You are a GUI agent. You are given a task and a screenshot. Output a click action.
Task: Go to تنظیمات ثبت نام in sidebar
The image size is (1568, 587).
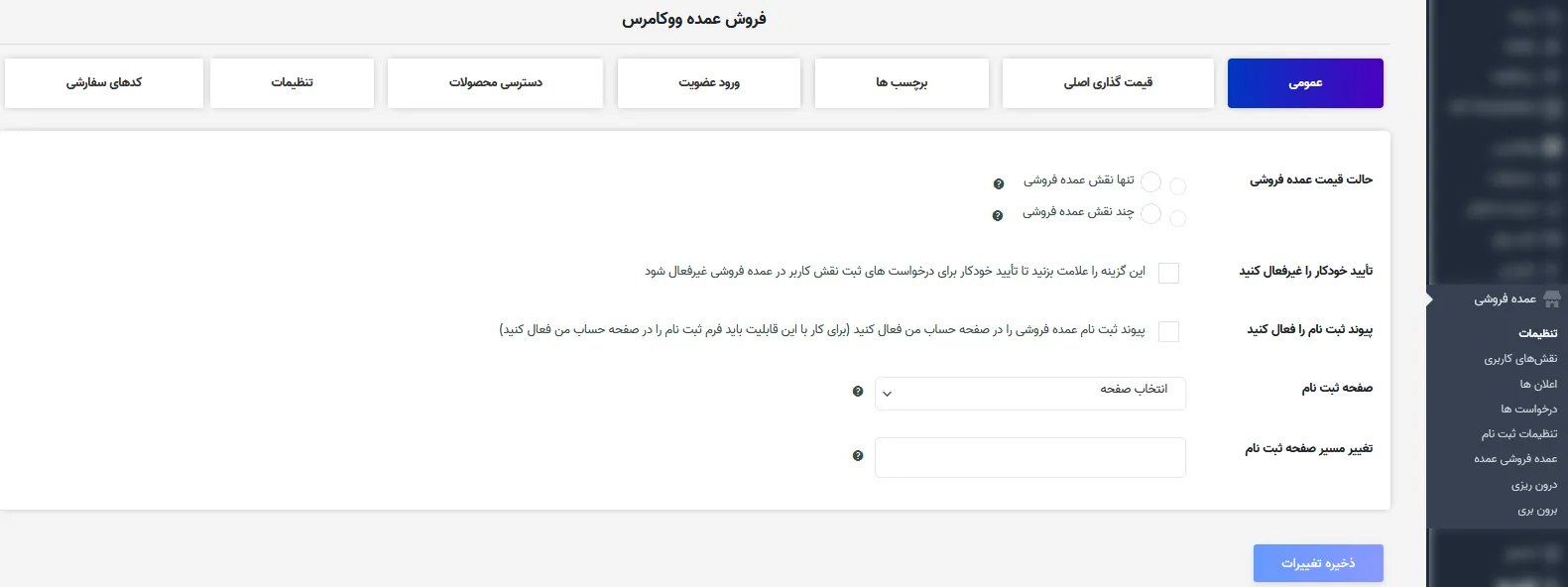coord(1519,433)
